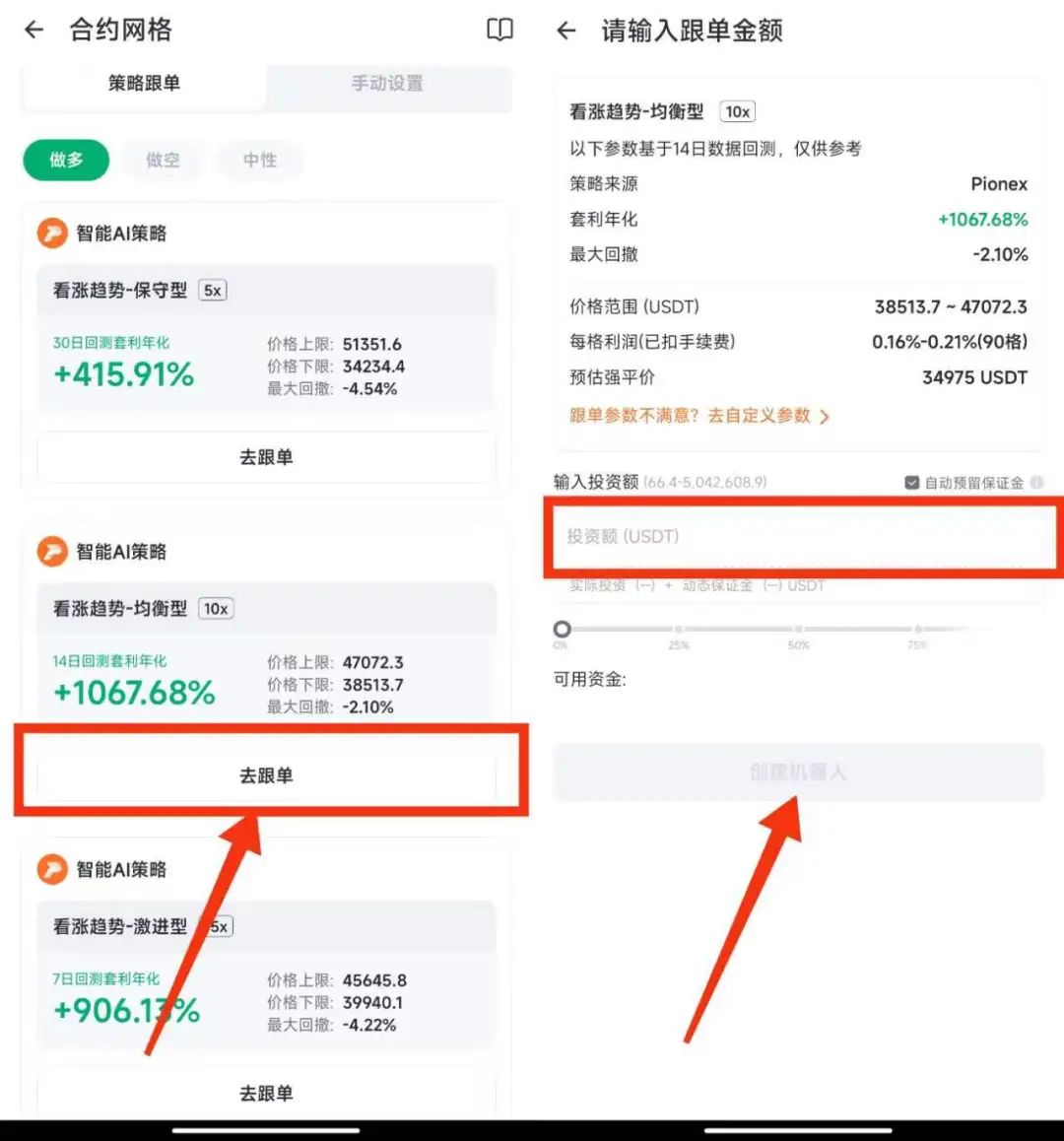This screenshot has height=1141, width=1064.
Task: Open the tutorial book icon
Action: tap(499, 30)
